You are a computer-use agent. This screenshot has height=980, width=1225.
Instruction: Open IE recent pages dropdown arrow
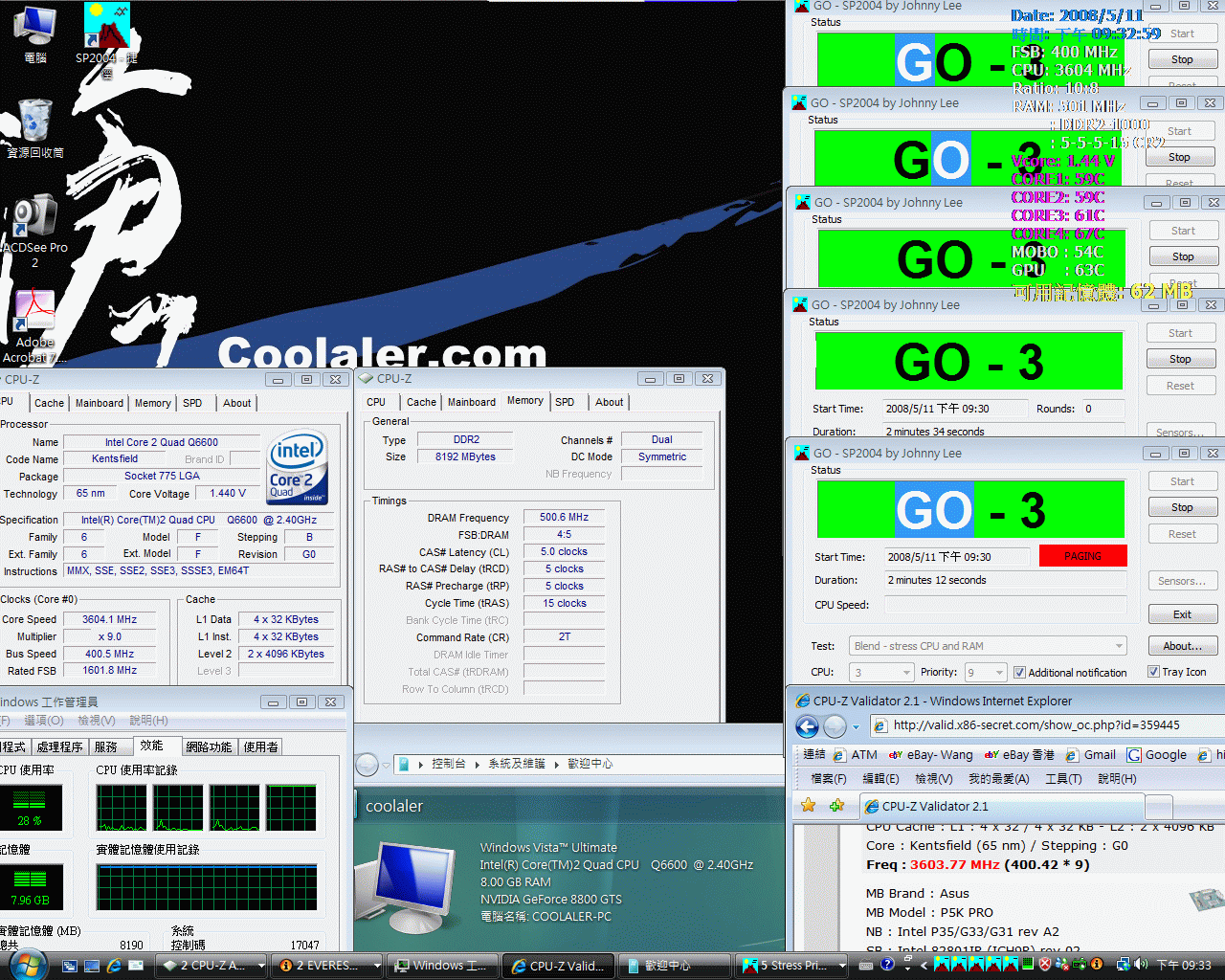click(857, 727)
